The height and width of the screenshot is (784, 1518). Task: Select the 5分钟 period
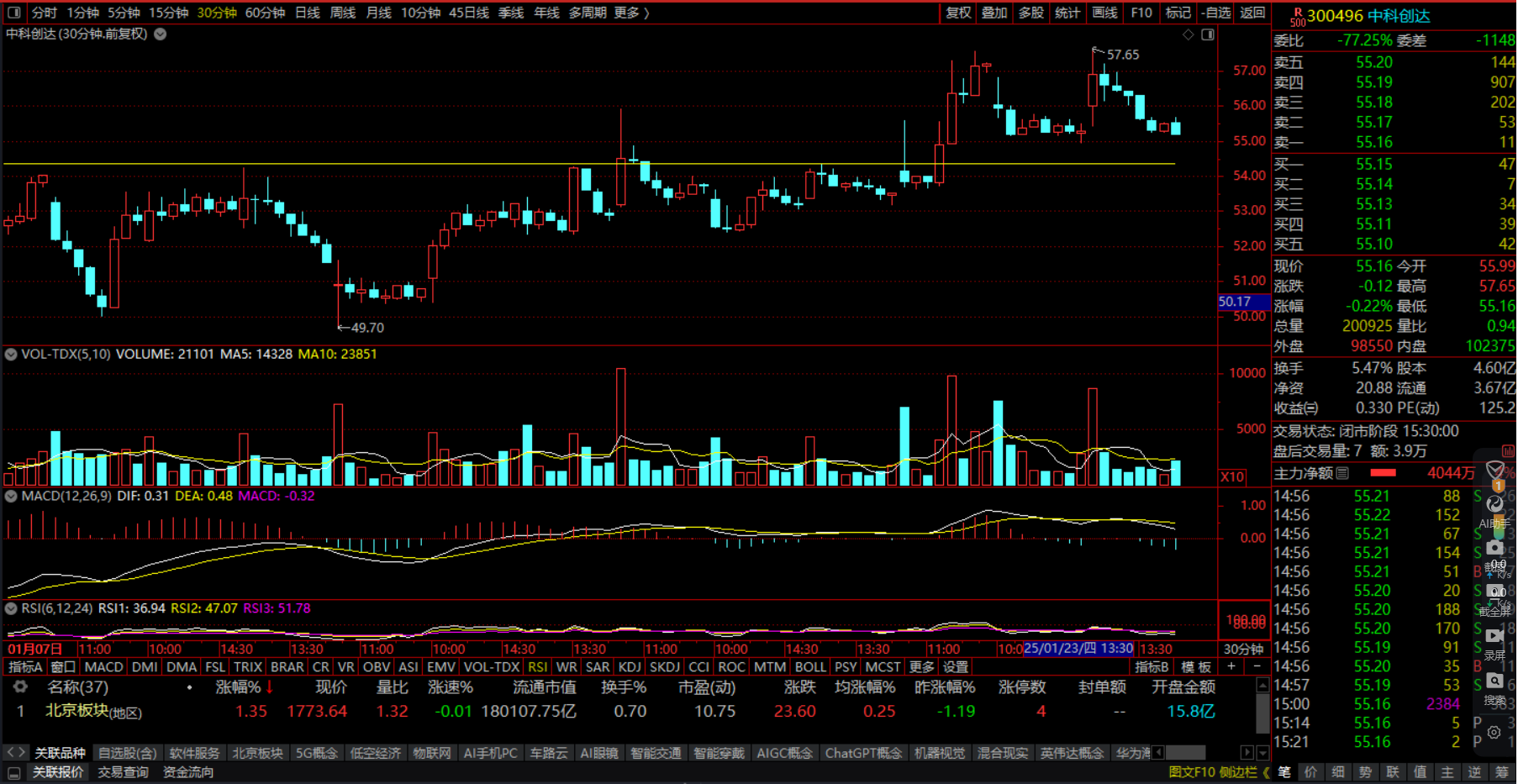[124, 13]
